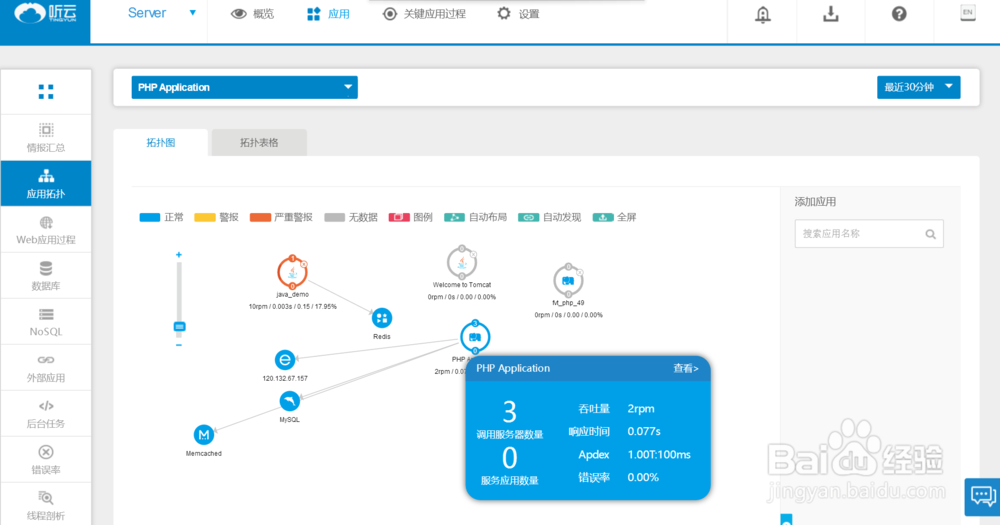Click the search magnifier icon
The height and width of the screenshot is (525, 1000).
(930, 234)
